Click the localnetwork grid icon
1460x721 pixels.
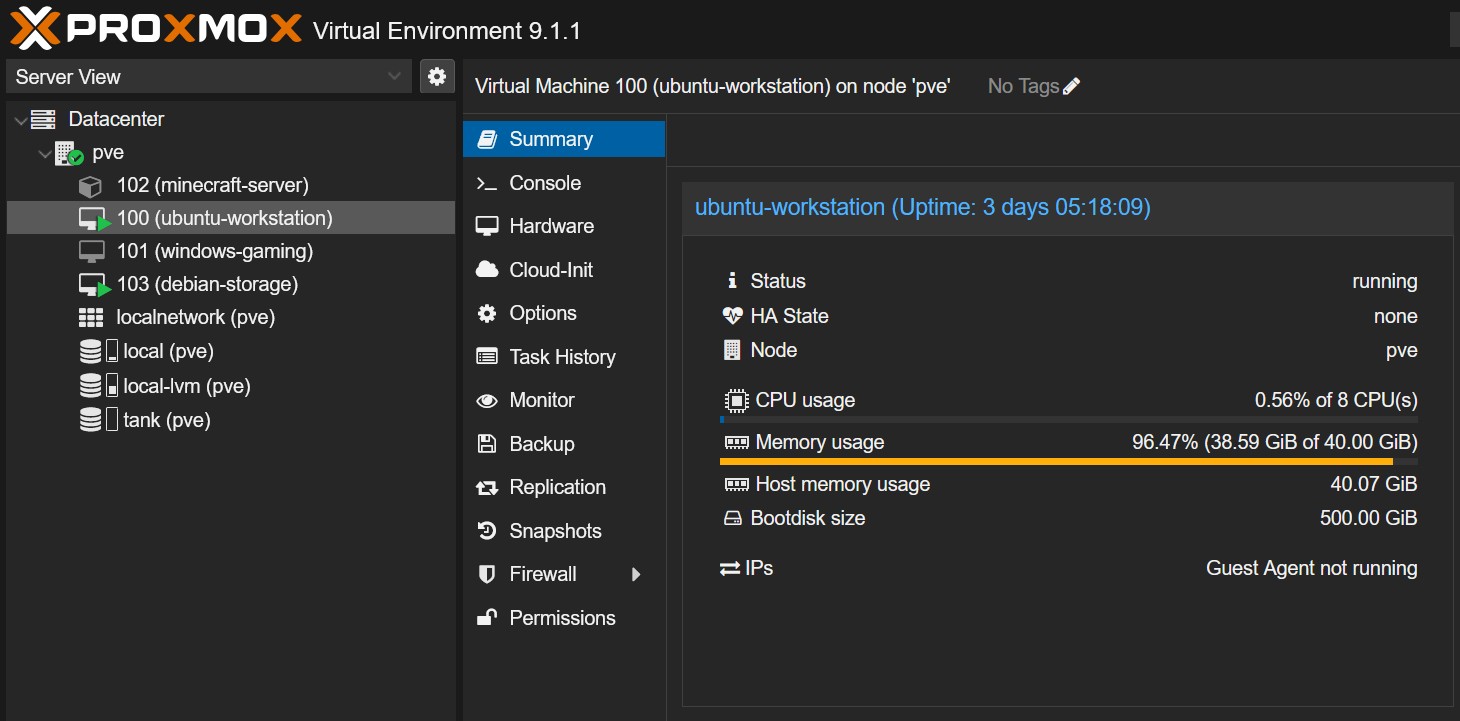(x=91, y=318)
